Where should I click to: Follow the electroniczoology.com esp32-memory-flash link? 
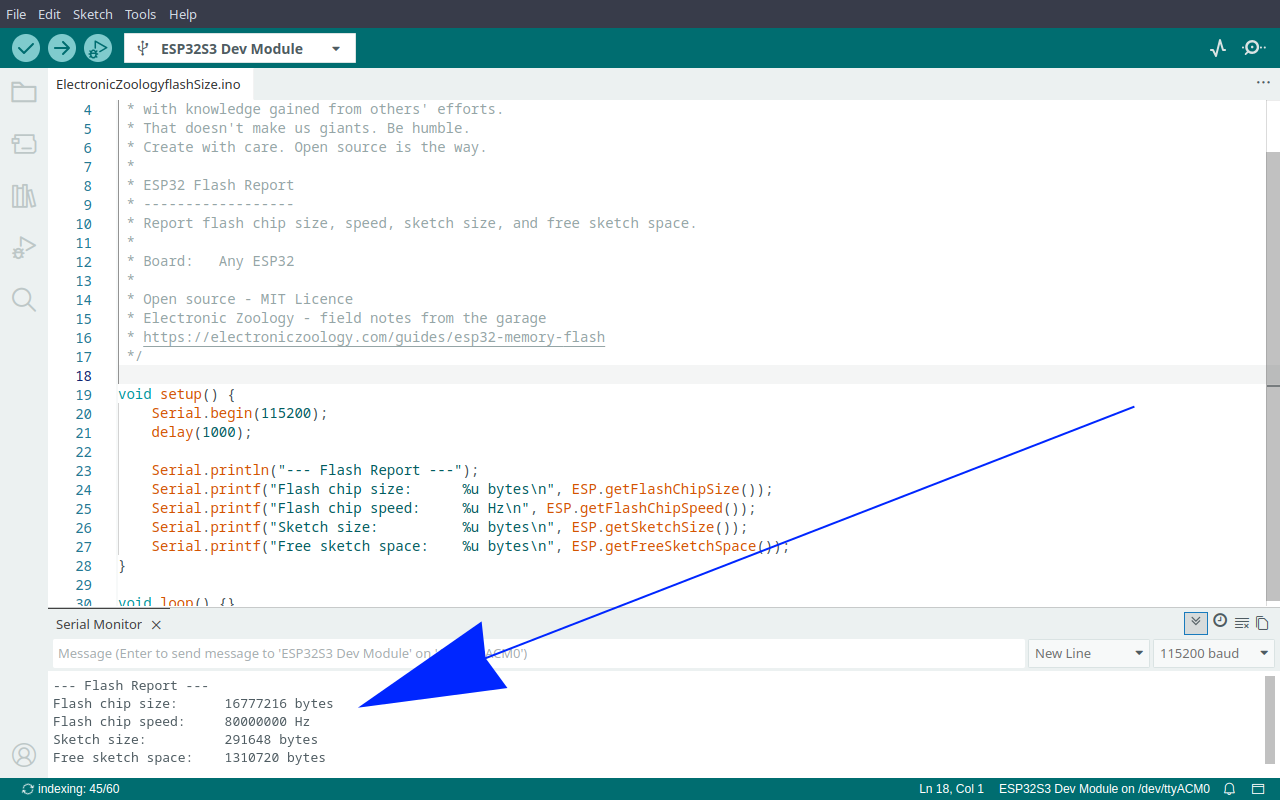pyautogui.click(x=374, y=337)
